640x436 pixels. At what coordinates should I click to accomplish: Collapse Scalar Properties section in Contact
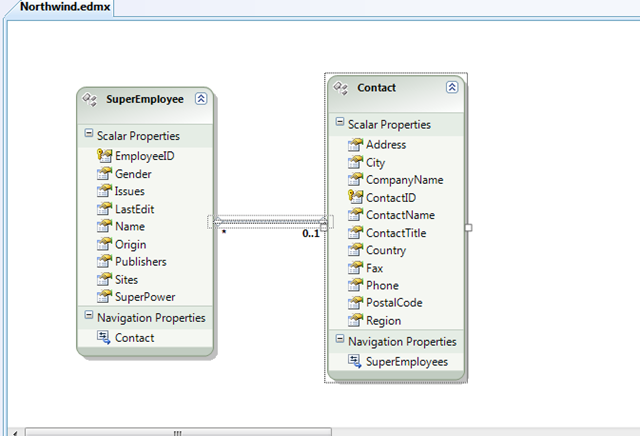coord(339,124)
